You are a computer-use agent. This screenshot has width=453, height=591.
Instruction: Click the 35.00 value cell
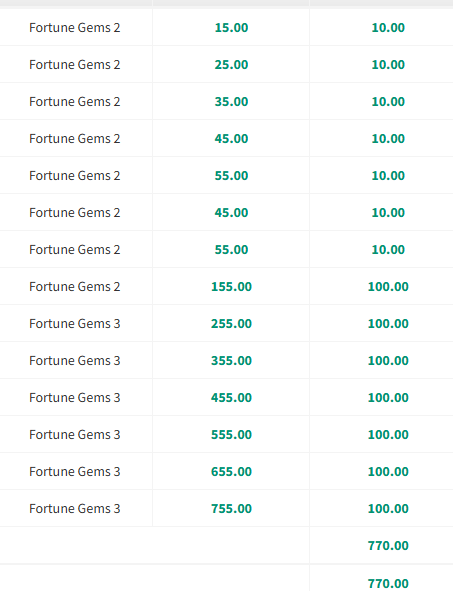pyautogui.click(x=231, y=101)
